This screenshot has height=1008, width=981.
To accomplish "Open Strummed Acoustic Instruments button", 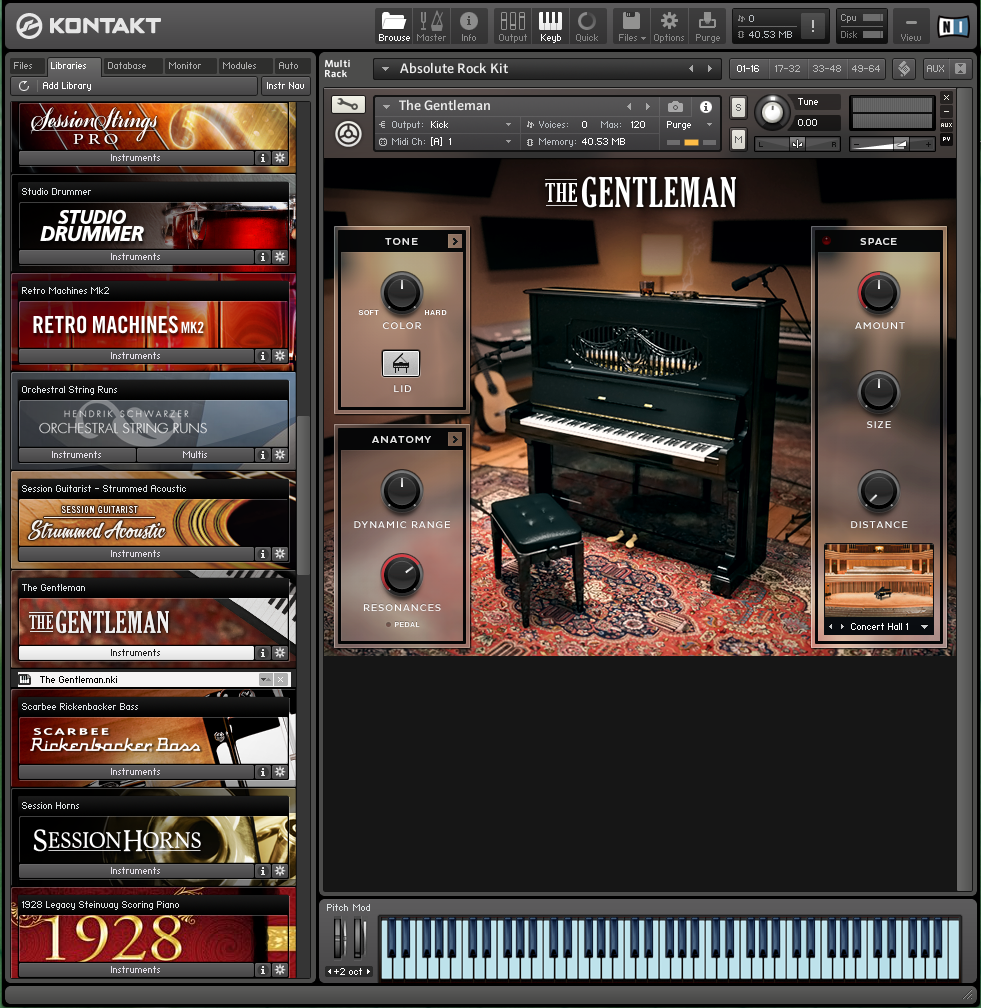I will point(136,554).
